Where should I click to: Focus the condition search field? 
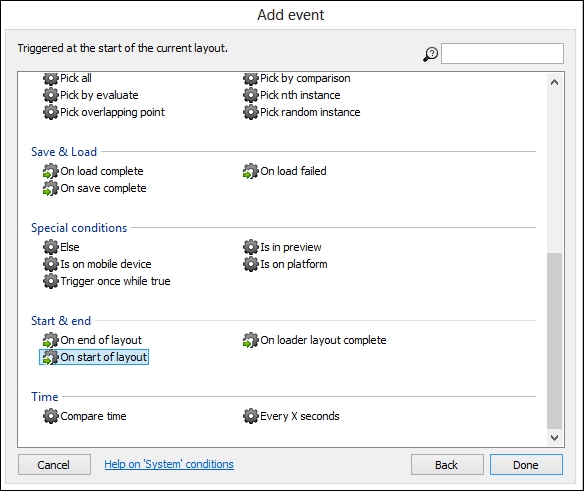coord(502,54)
